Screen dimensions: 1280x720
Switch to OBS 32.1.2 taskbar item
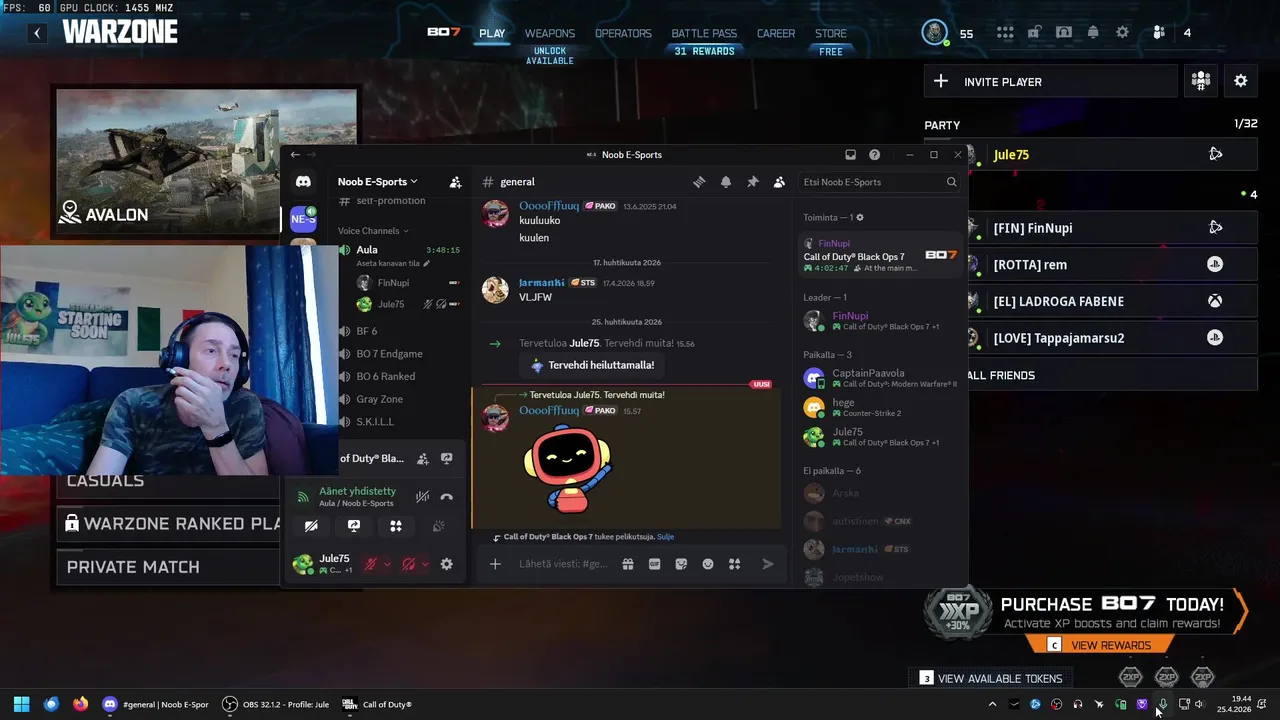[x=276, y=704]
